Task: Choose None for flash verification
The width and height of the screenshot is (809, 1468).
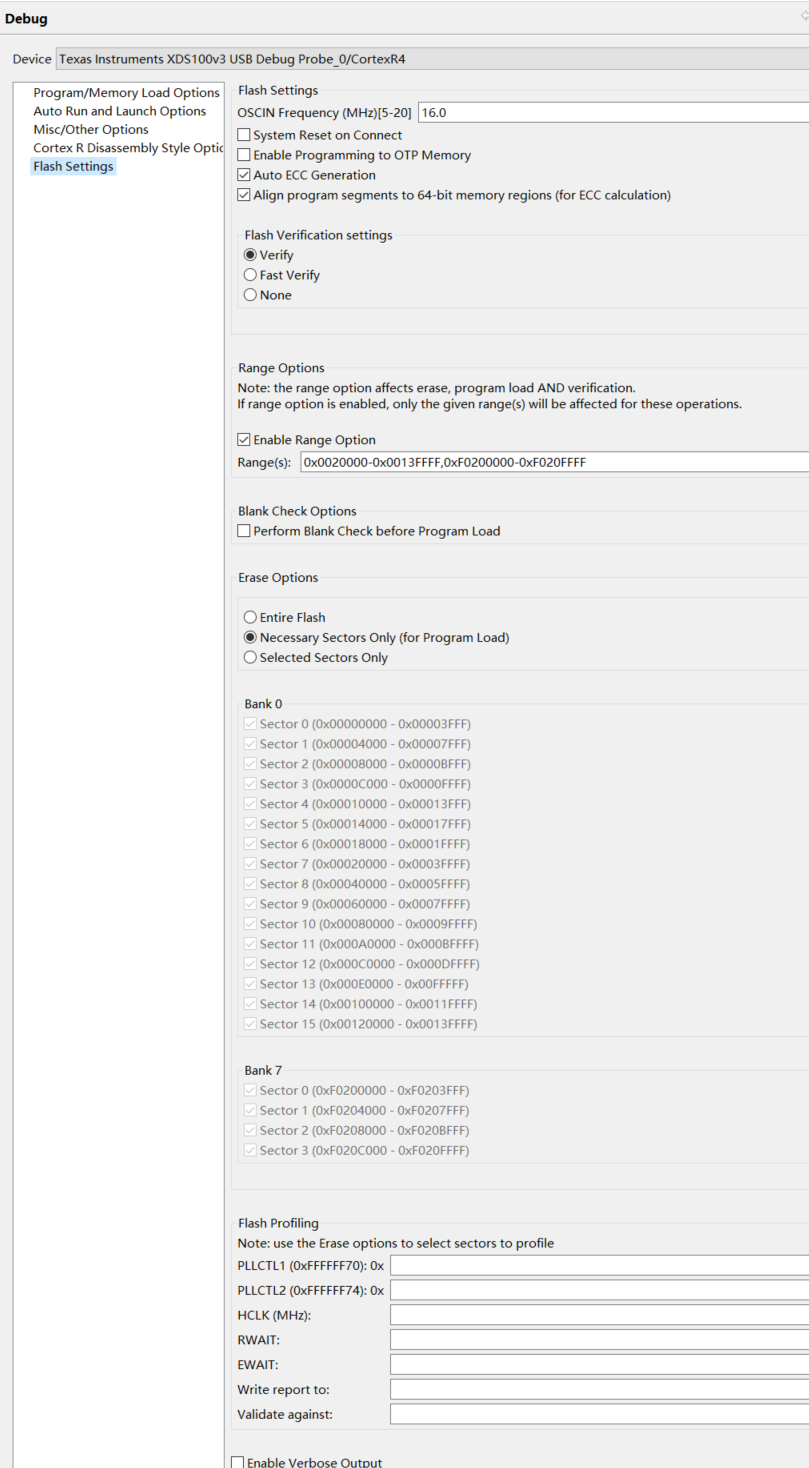Action: (251, 295)
